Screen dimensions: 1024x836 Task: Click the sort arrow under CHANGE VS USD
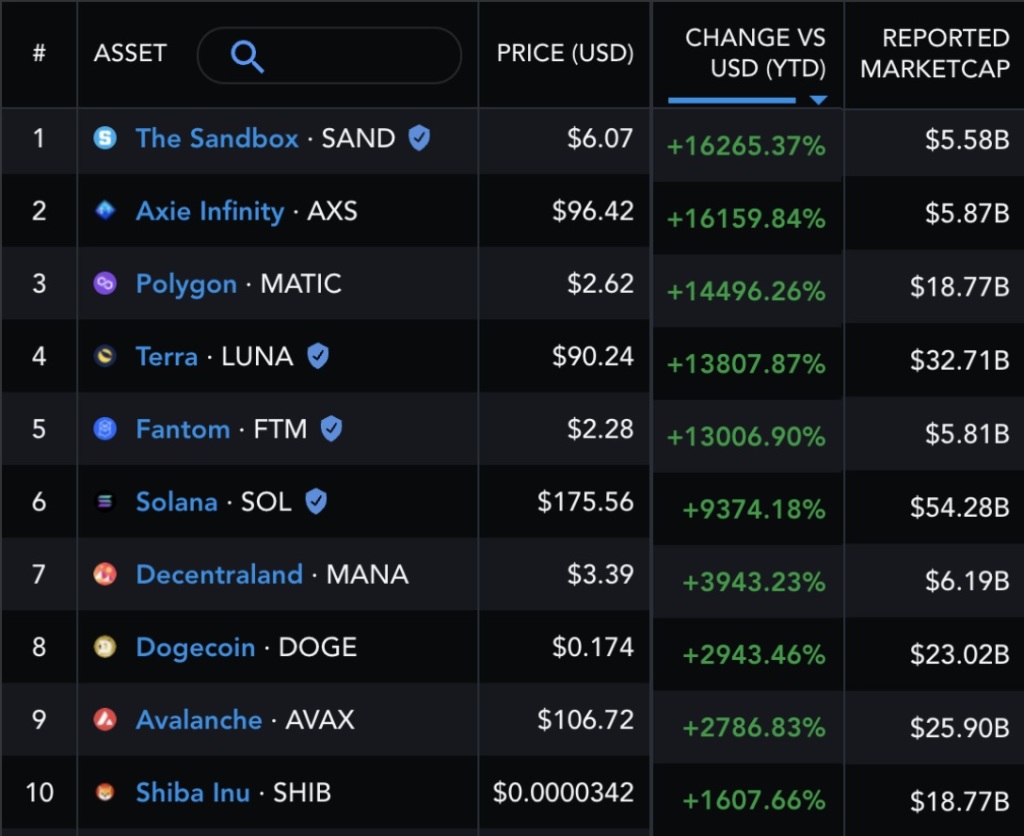pos(818,100)
